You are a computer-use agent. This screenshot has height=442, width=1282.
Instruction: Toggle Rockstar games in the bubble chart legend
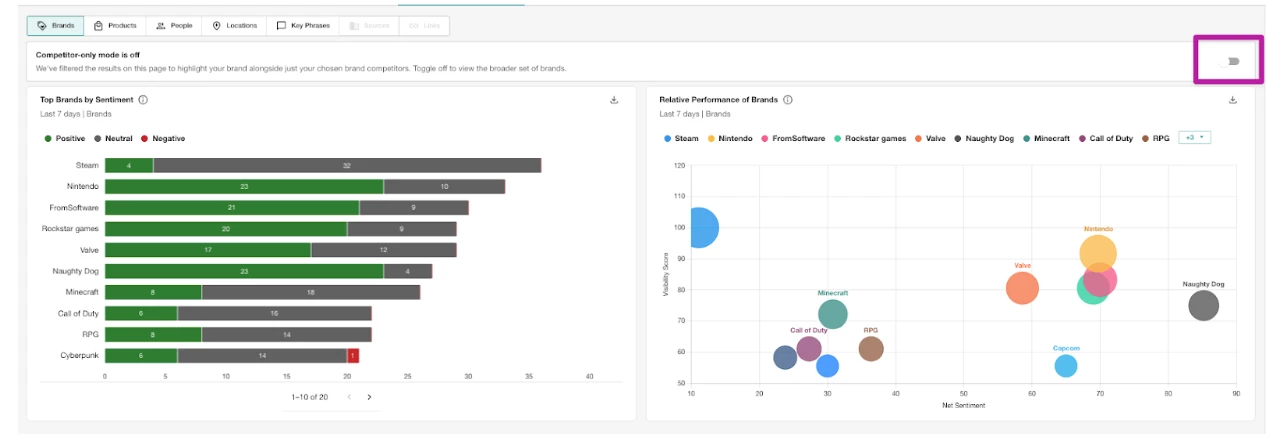point(870,138)
